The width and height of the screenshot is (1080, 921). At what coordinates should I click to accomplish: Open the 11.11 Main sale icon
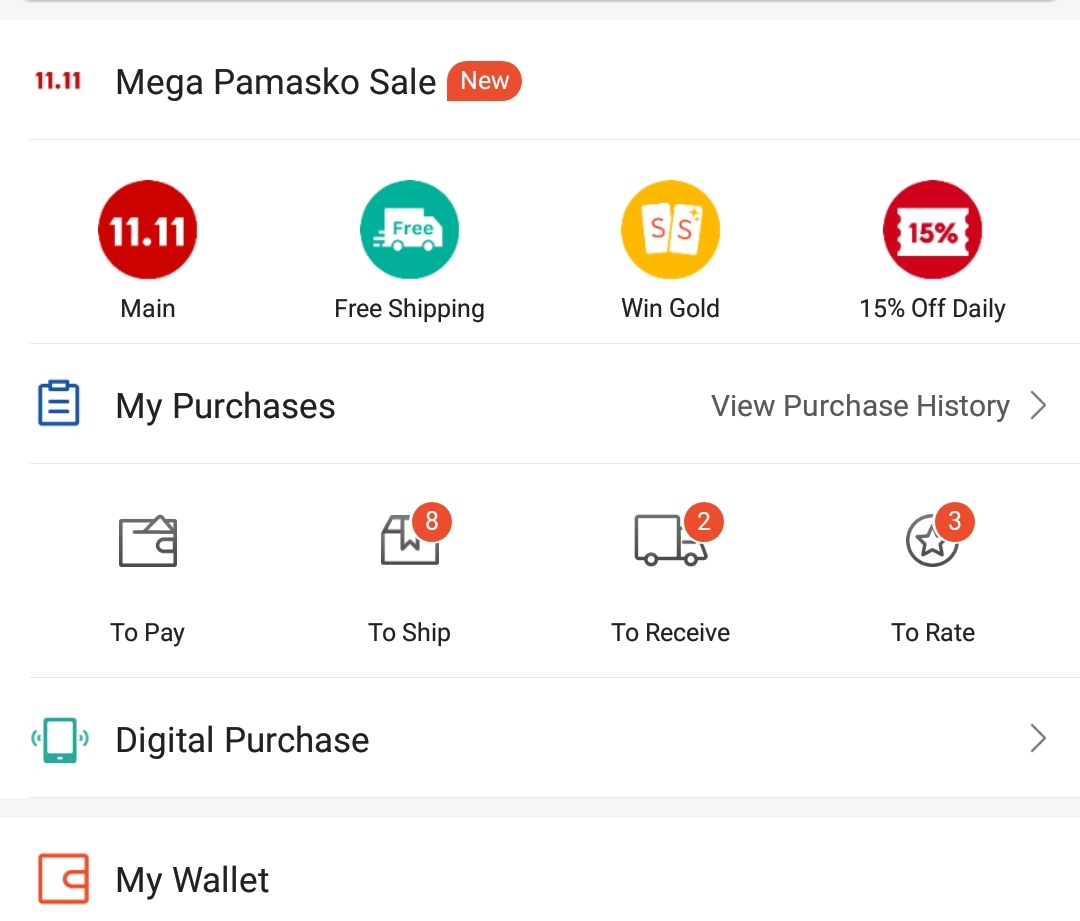point(147,229)
